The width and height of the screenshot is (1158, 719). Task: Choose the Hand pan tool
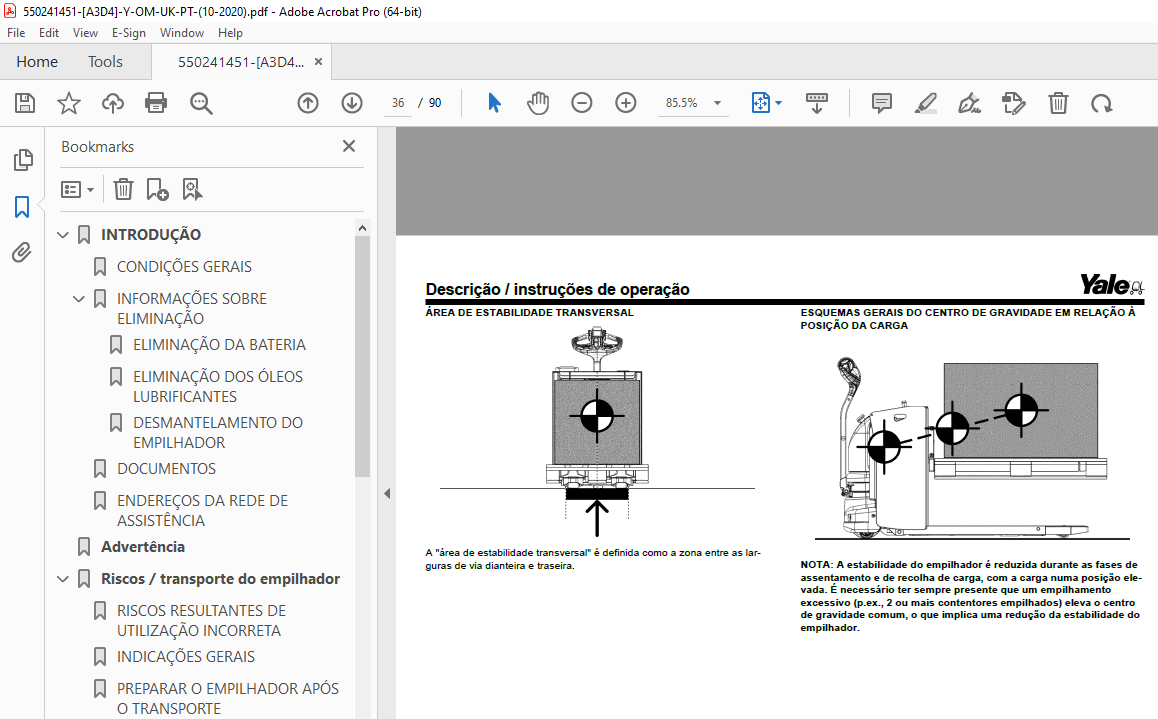[x=538, y=103]
